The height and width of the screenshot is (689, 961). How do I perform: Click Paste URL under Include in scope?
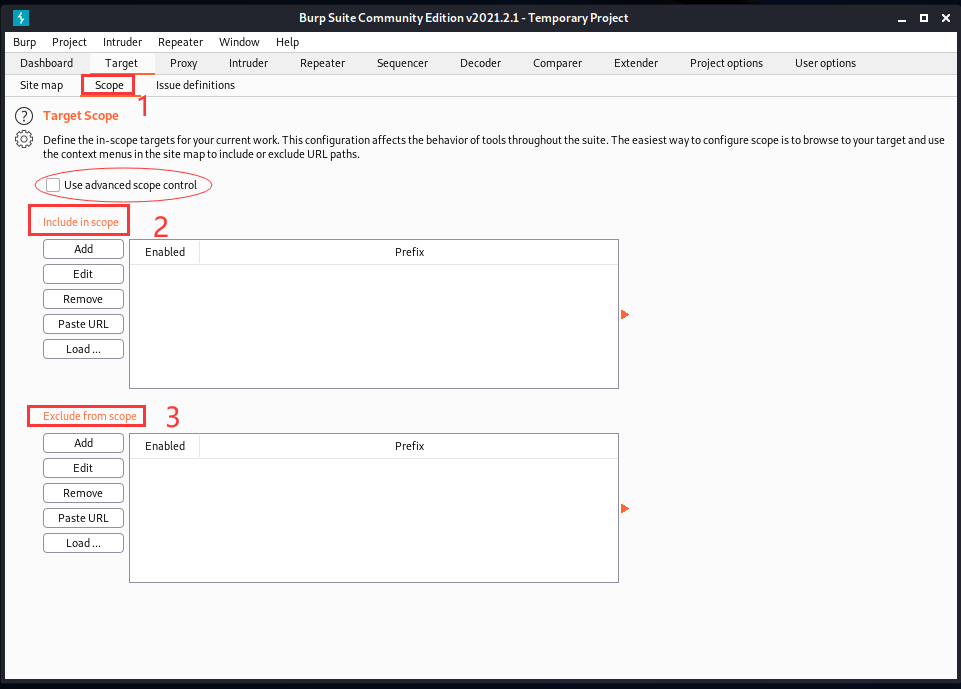(x=83, y=324)
